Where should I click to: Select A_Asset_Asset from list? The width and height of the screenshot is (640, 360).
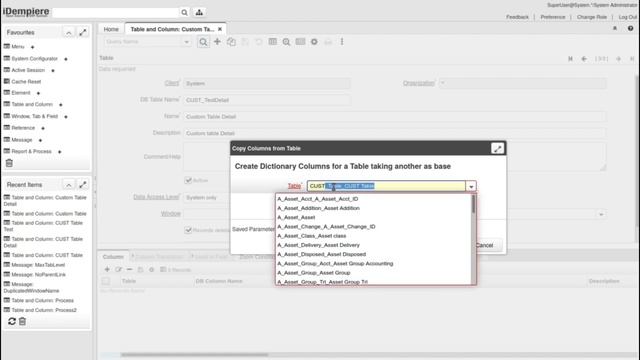coord(296,217)
